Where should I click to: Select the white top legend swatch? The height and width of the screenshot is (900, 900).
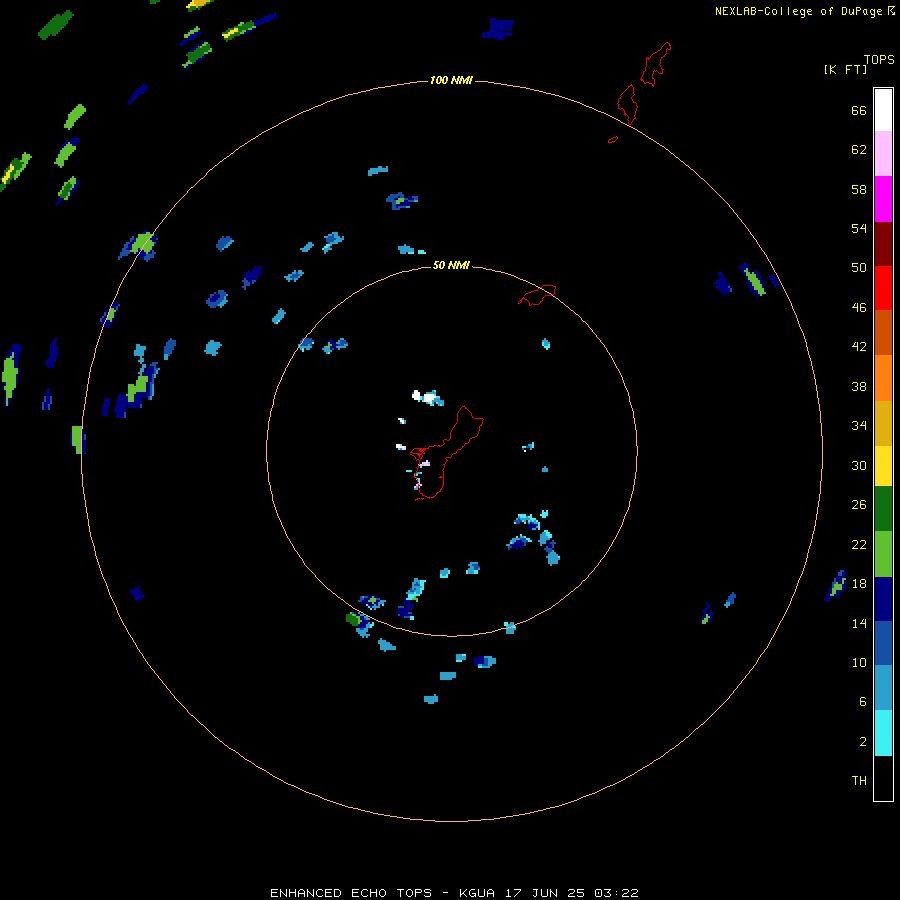point(883,110)
